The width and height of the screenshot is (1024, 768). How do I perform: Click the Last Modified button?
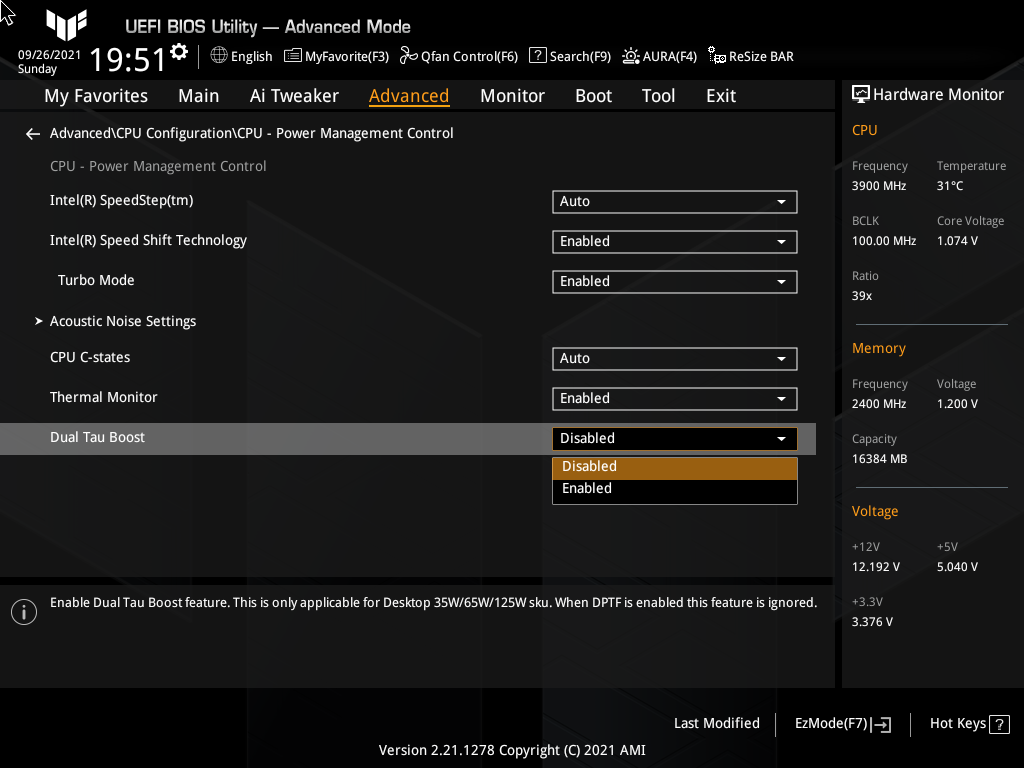point(716,723)
